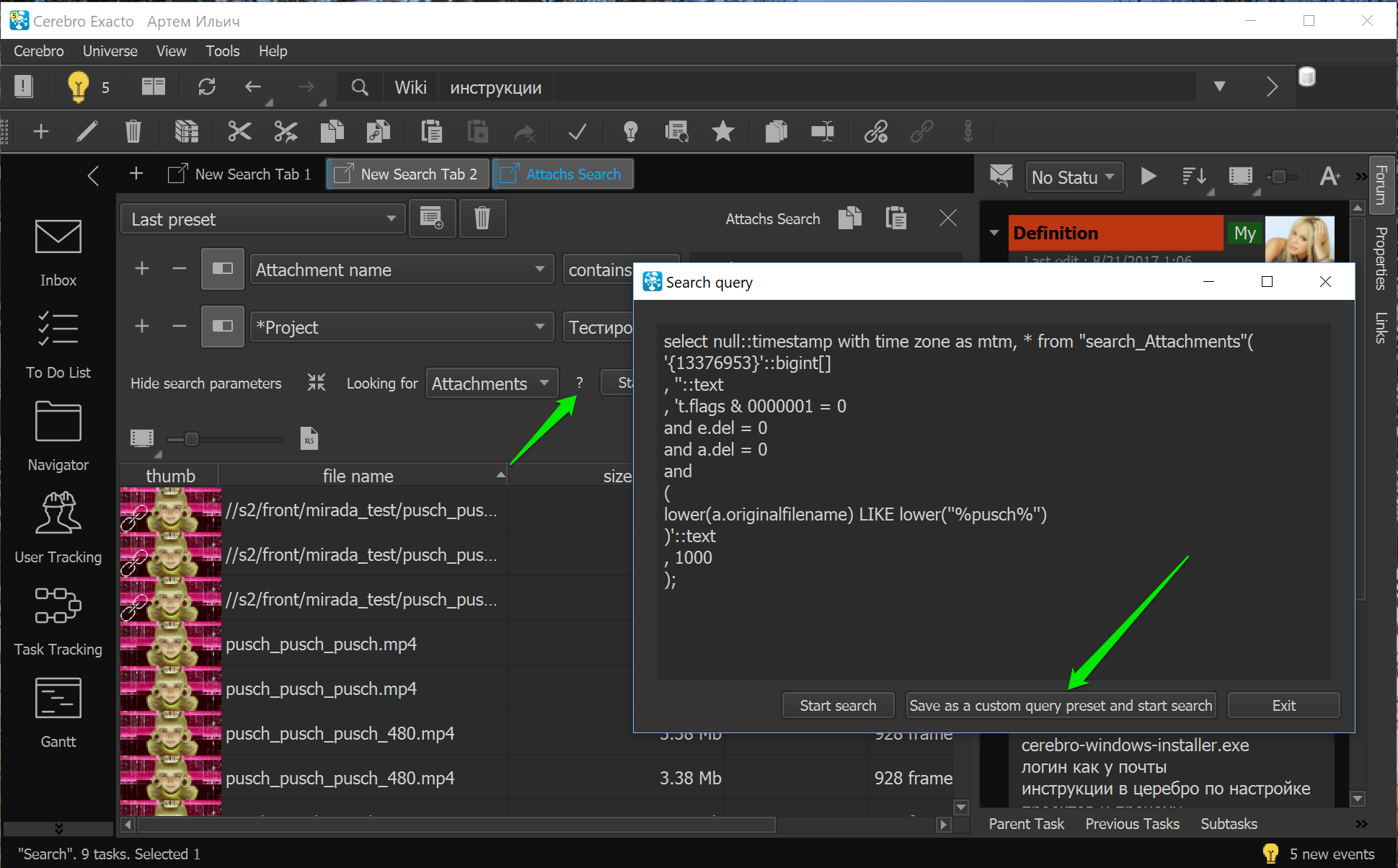Open the View menu
The image size is (1398, 868).
click(x=171, y=51)
